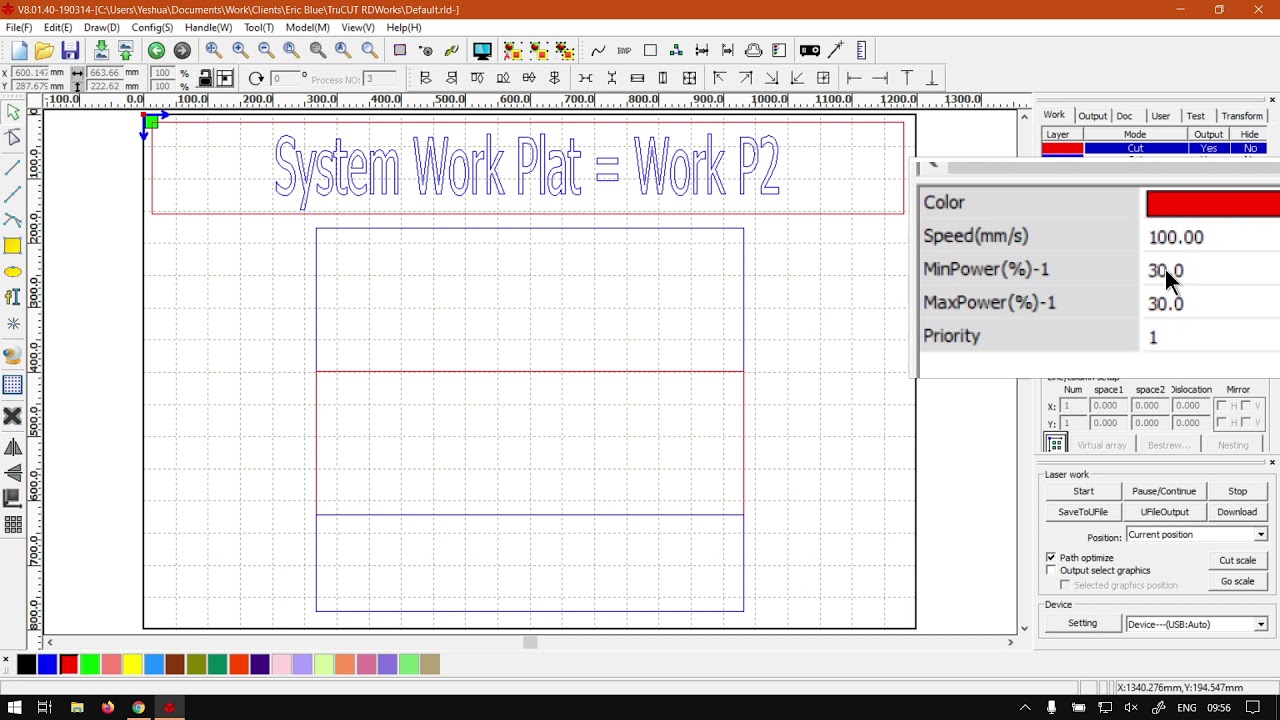Click the Stop button
The height and width of the screenshot is (720, 1280).
pyautogui.click(x=1237, y=491)
